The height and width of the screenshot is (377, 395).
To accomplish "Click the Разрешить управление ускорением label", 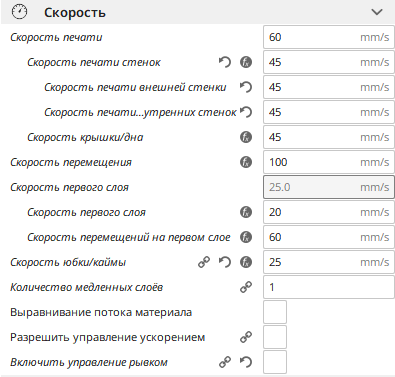I will click(107, 337).
